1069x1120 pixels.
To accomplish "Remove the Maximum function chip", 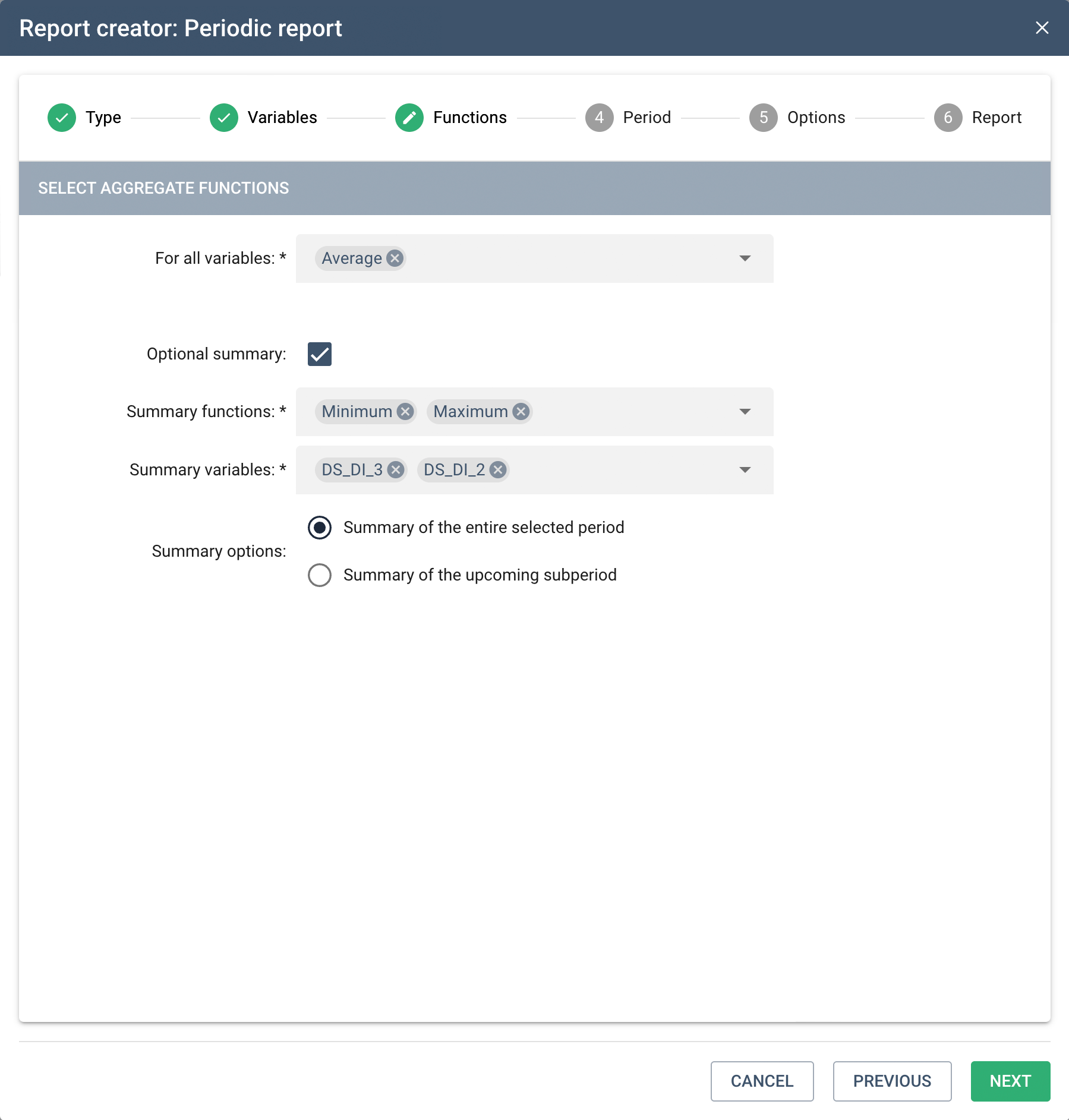I will click(x=521, y=411).
